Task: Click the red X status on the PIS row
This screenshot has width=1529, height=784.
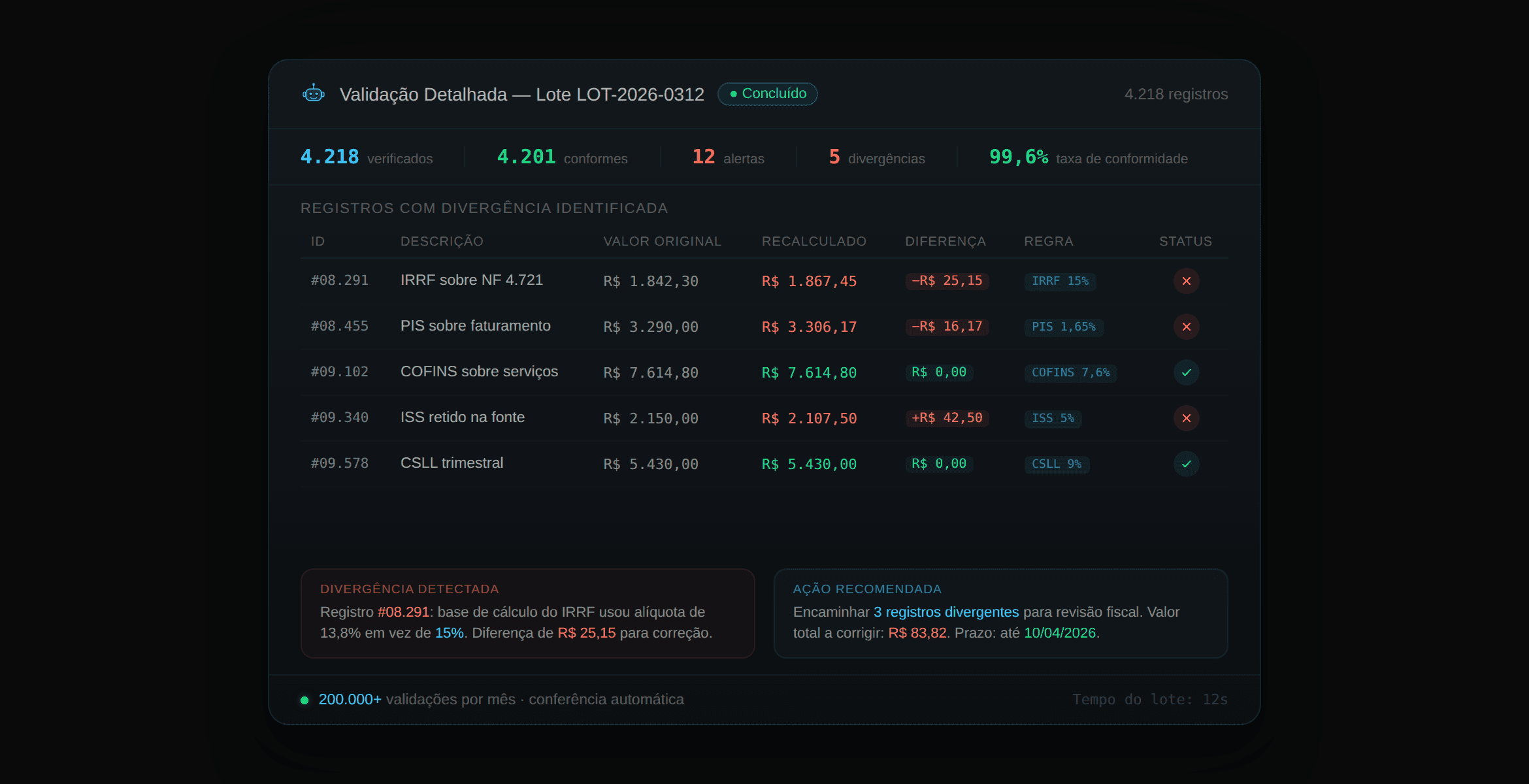Action: pyautogui.click(x=1186, y=327)
